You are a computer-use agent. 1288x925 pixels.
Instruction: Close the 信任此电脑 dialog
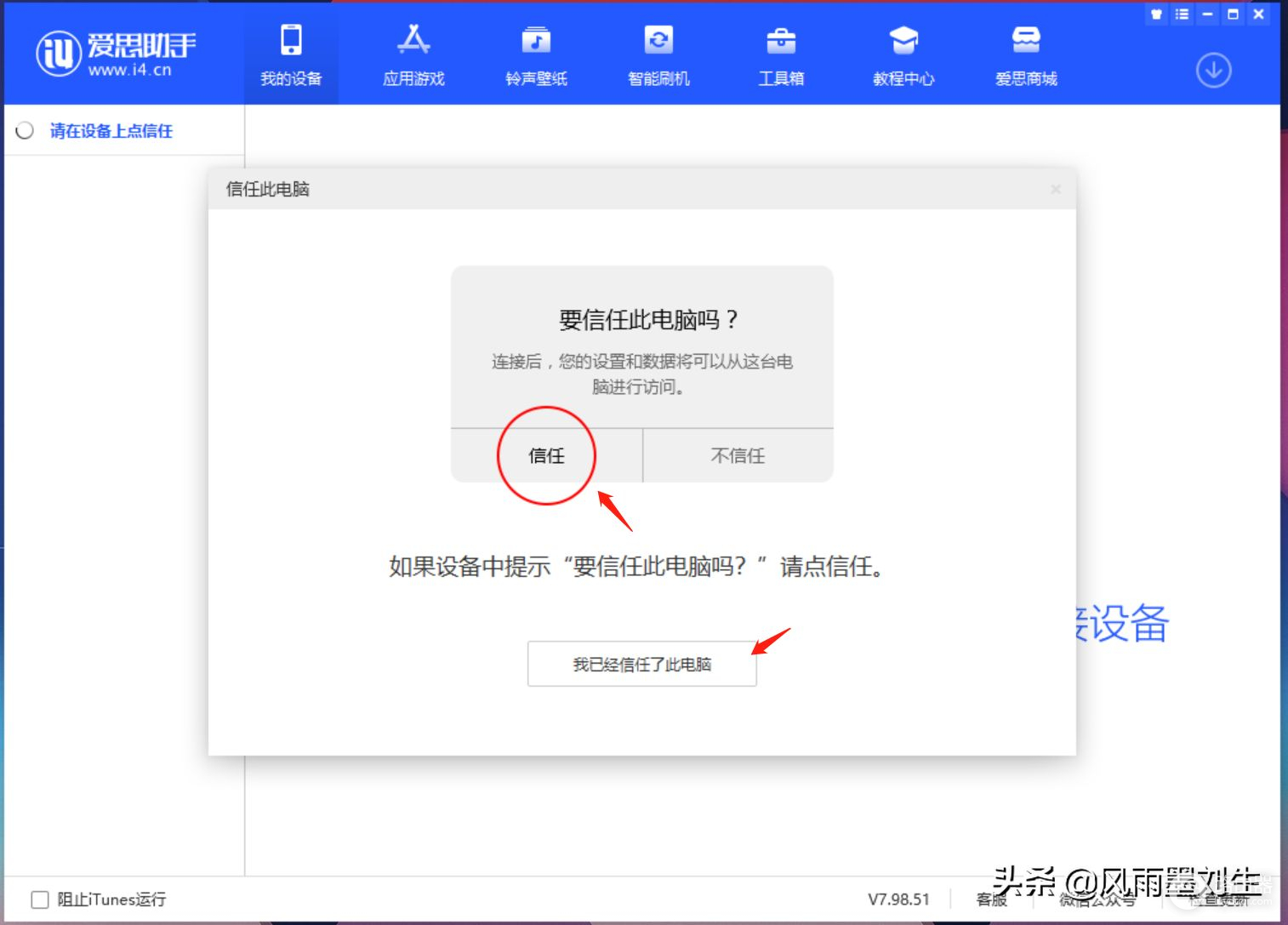pyautogui.click(x=1056, y=189)
